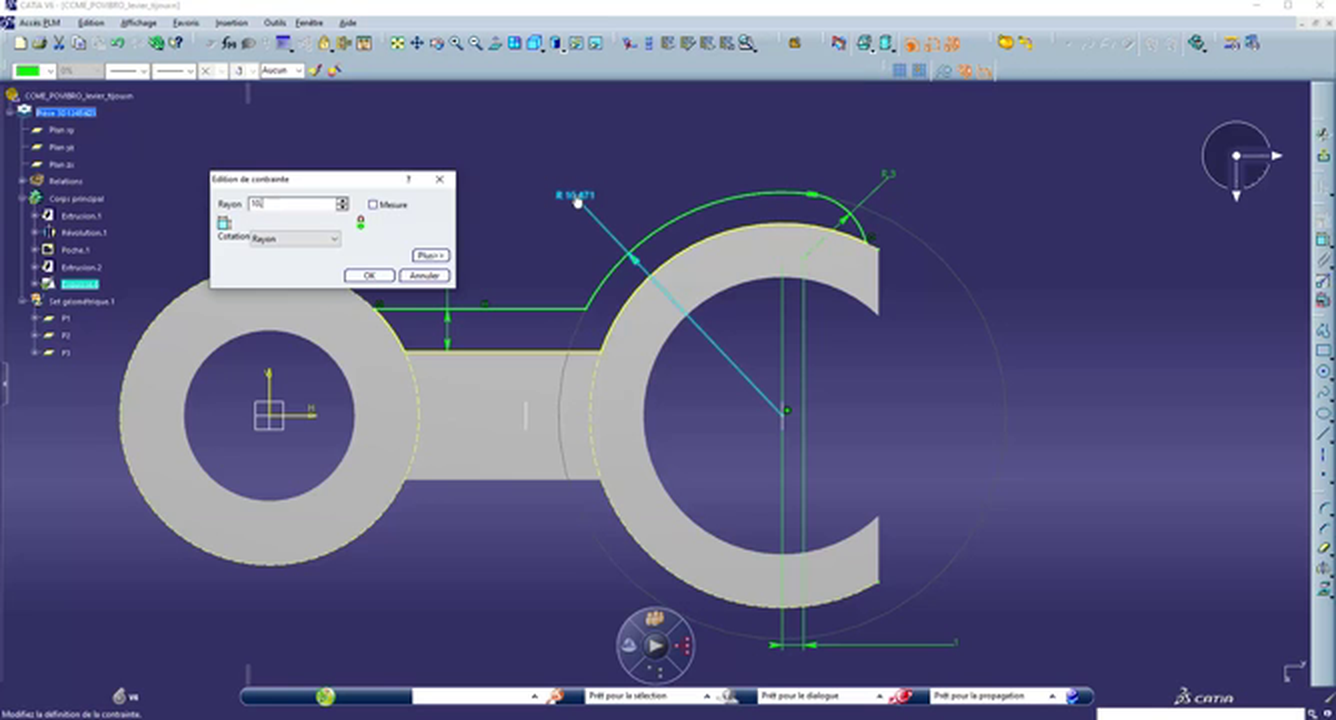Open the Cotation Rayon dropdown
1336x720 pixels.
point(295,239)
